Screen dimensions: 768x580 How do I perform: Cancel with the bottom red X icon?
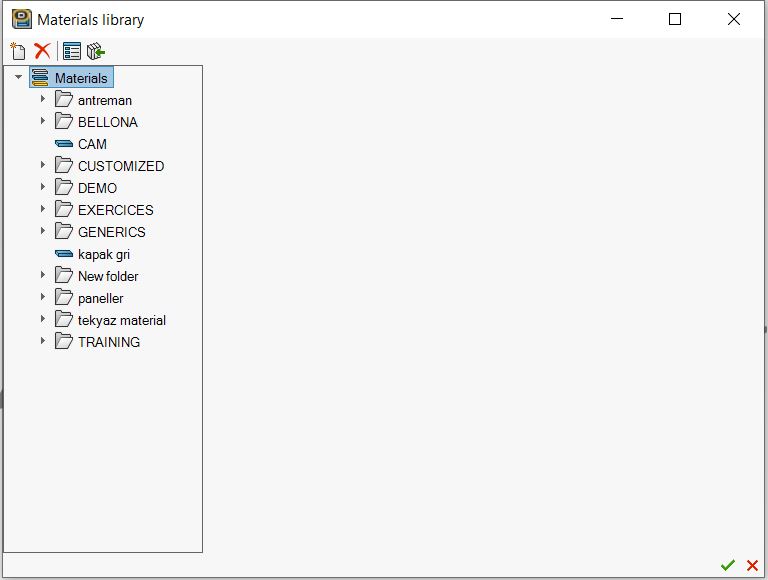coord(752,565)
